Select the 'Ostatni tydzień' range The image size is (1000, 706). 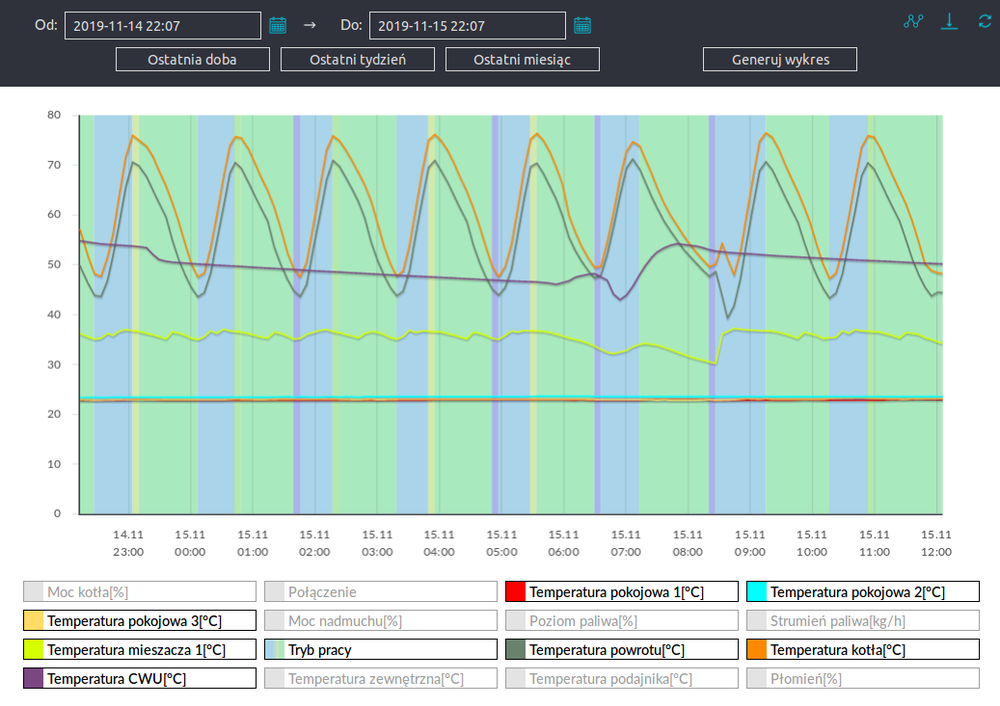pos(357,59)
